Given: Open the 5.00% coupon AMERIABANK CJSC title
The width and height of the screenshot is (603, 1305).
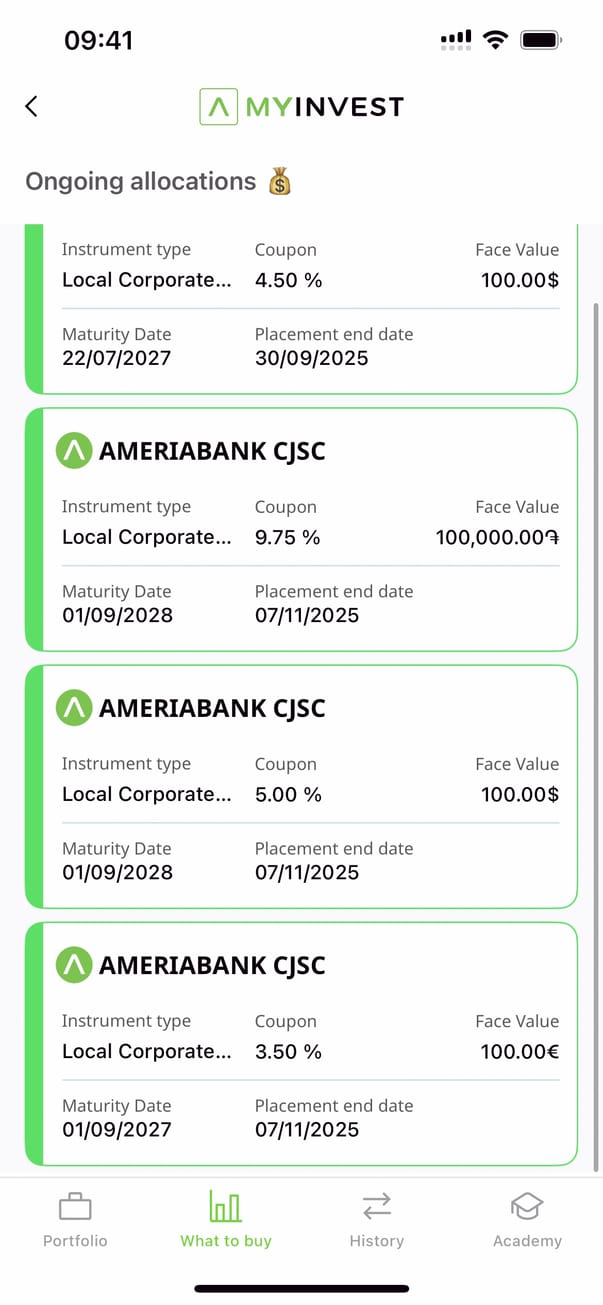Looking at the screenshot, I should click(x=212, y=709).
